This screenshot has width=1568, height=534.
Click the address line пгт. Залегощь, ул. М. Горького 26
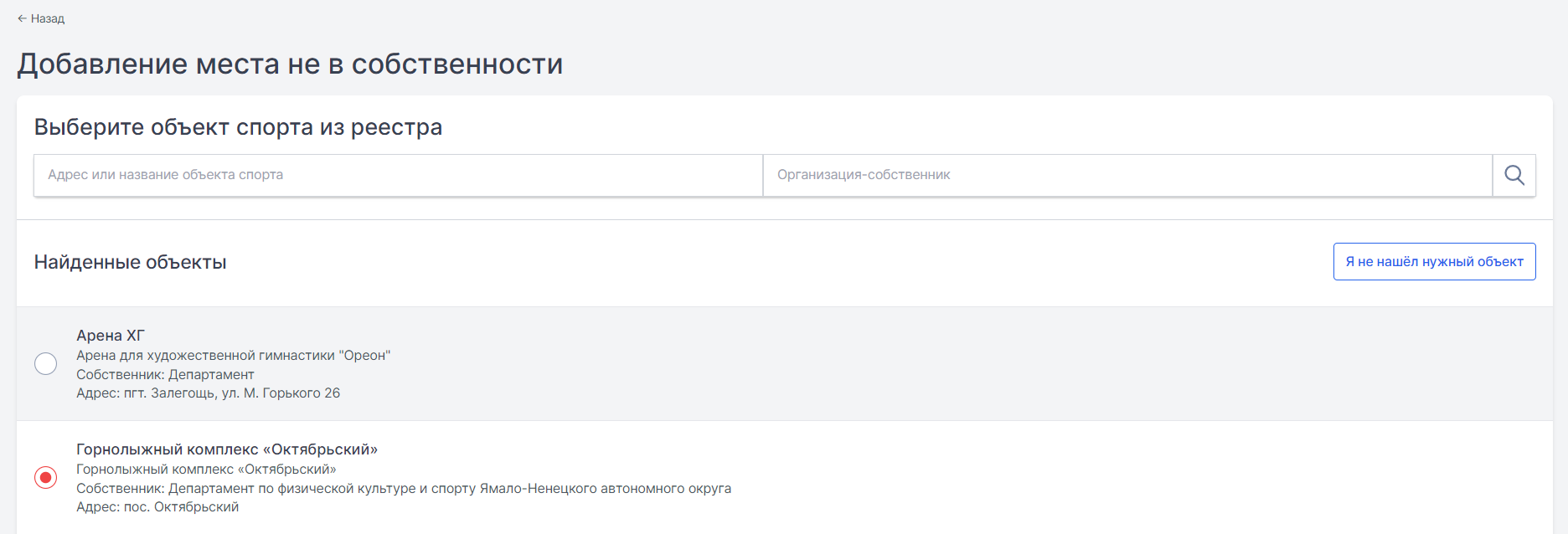point(209,393)
